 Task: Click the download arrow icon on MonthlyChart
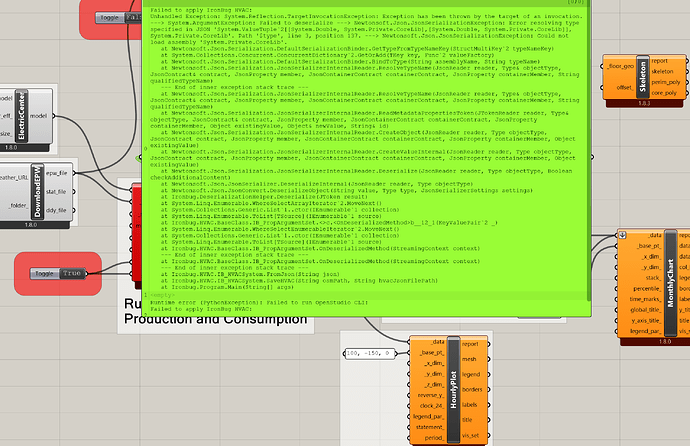(622, 235)
